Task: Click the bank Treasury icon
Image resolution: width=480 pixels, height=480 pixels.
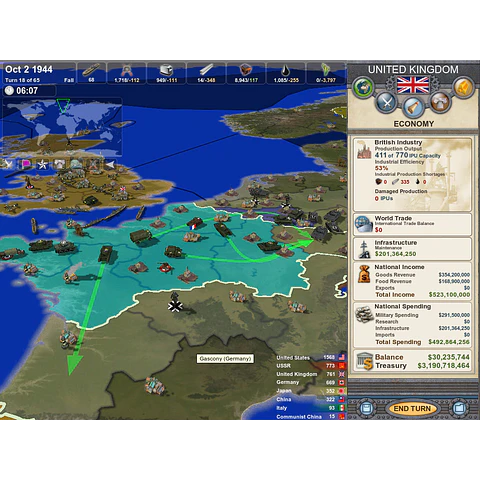Action: tap(364, 361)
